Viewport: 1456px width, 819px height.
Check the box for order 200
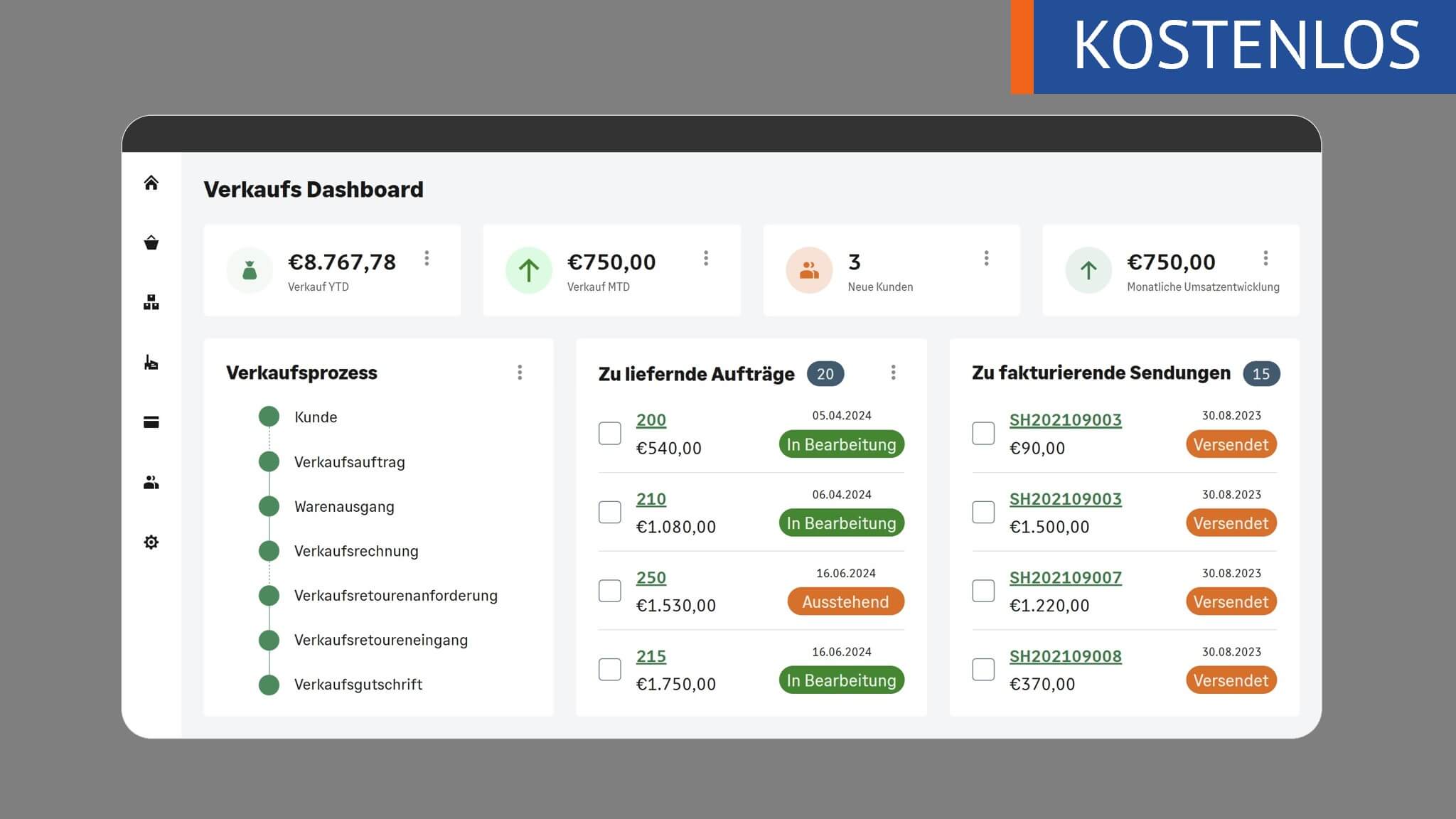tap(609, 433)
